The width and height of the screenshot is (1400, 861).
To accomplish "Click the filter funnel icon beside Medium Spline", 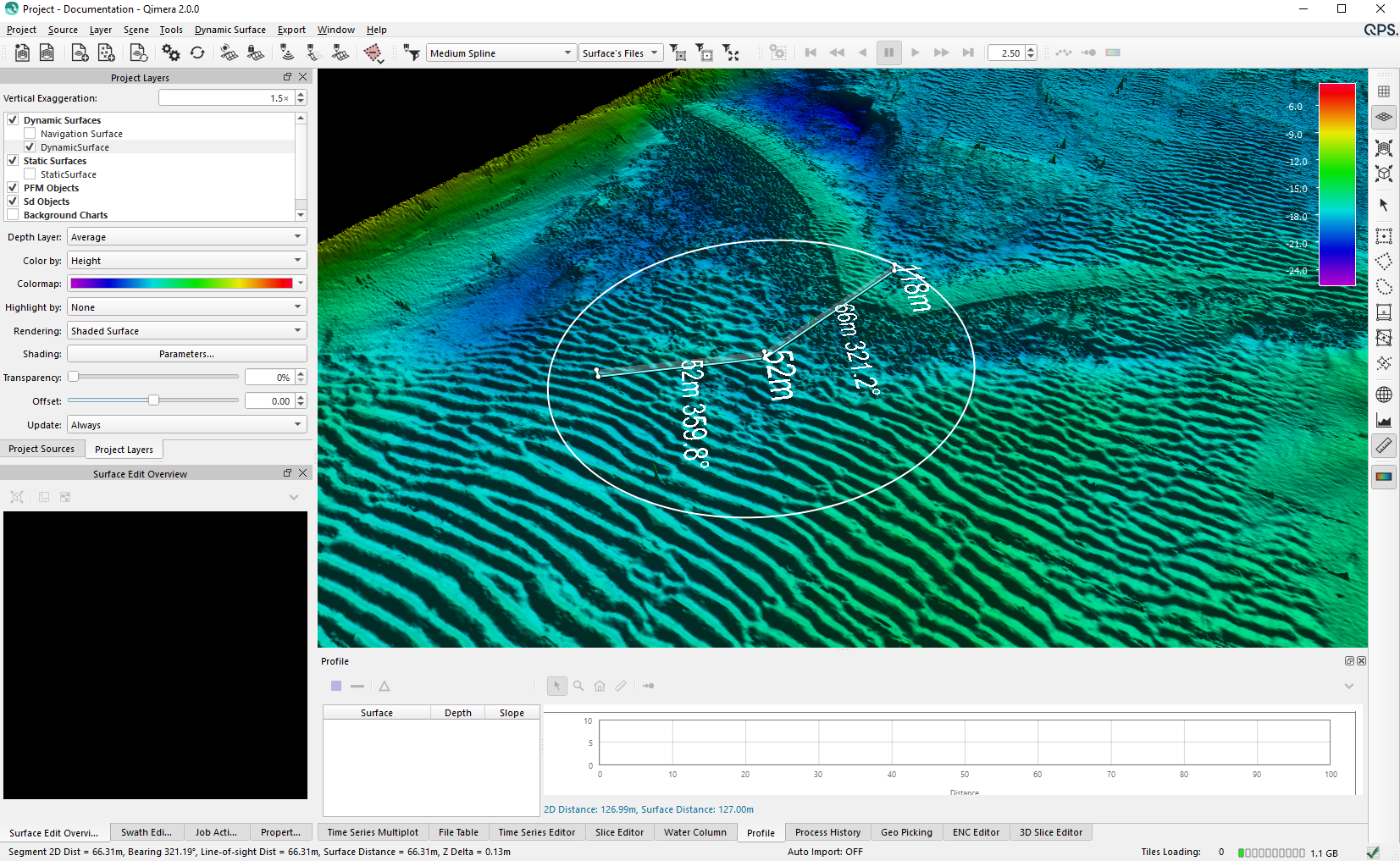I will (412, 53).
